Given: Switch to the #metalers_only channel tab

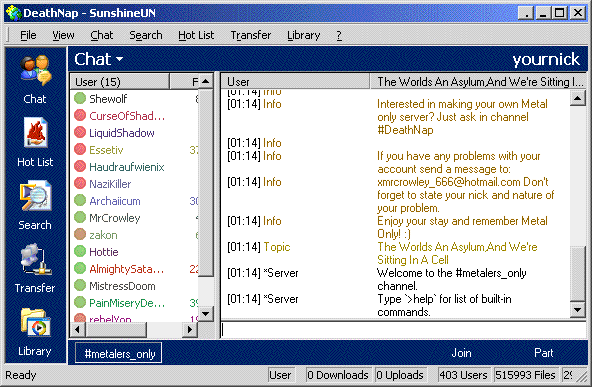Looking at the screenshot, I should tap(119, 353).
